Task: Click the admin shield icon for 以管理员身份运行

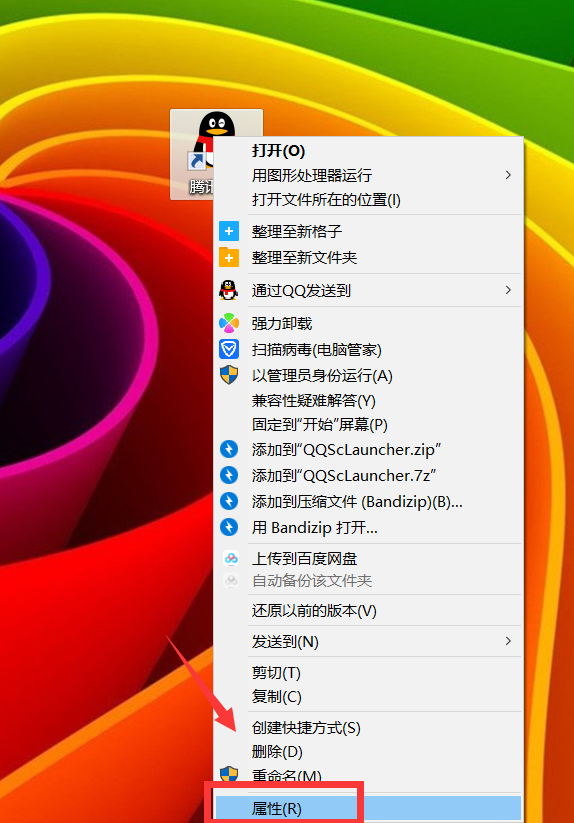Action: [x=229, y=375]
